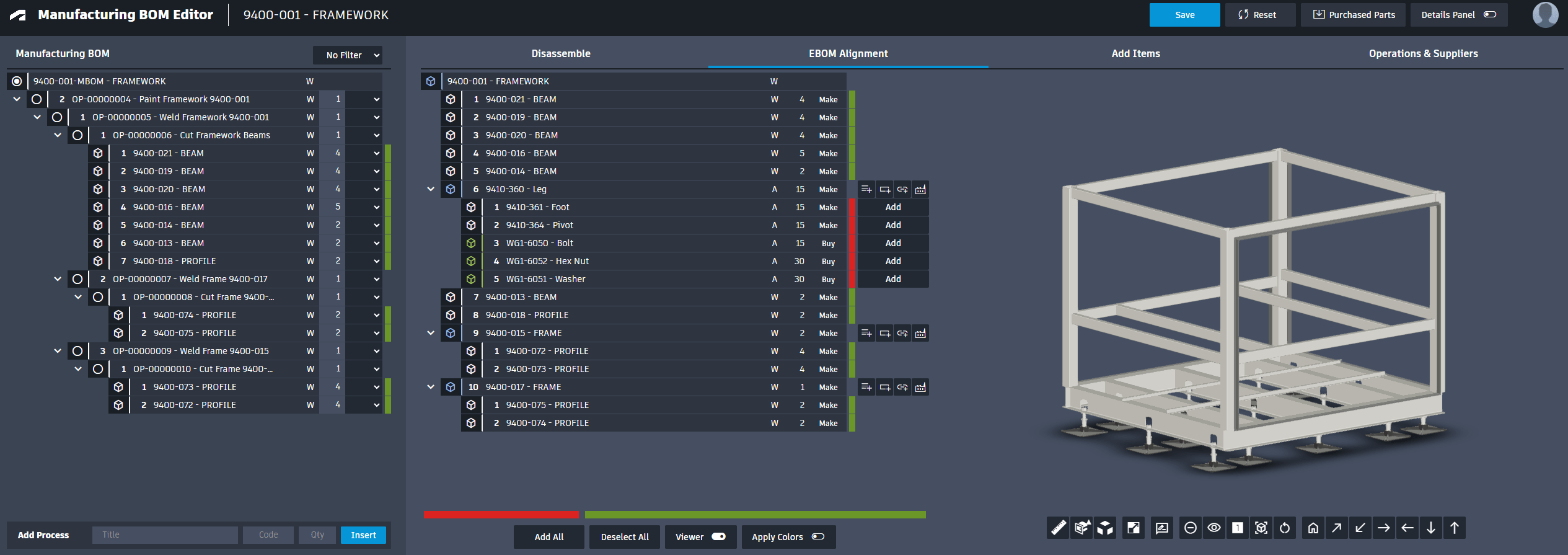Open the Operations & Suppliers tab
Viewport: 1568px width, 555px height.
point(1423,54)
